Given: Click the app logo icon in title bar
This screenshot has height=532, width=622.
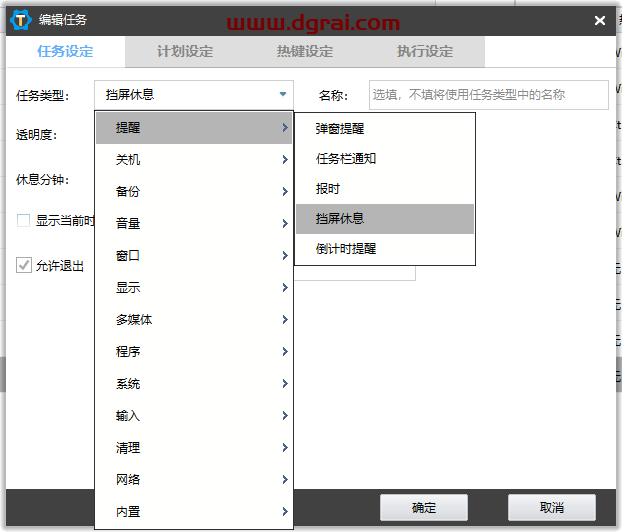Looking at the screenshot, I should [21, 20].
